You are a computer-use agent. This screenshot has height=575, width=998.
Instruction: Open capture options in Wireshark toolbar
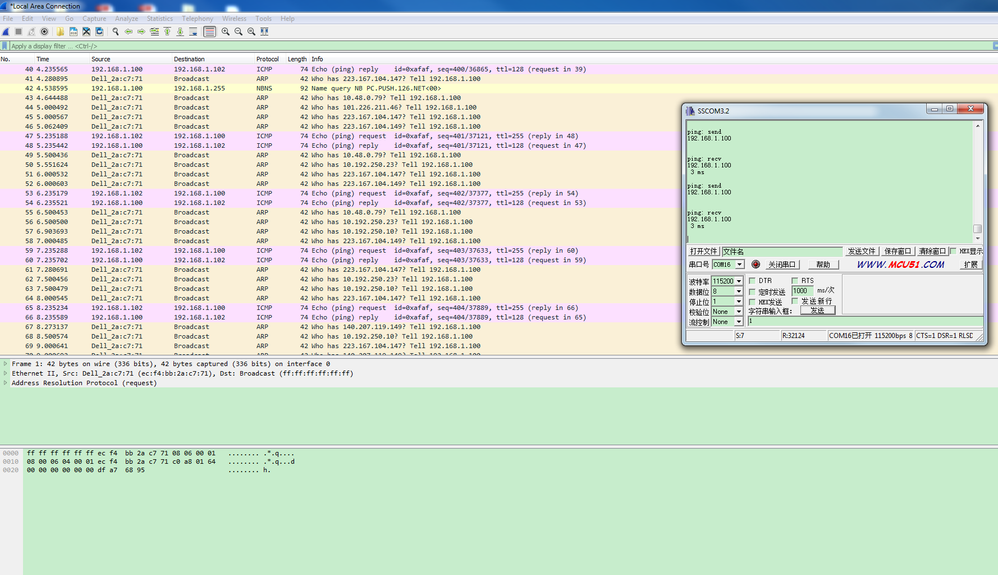pyautogui.click(x=44, y=32)
